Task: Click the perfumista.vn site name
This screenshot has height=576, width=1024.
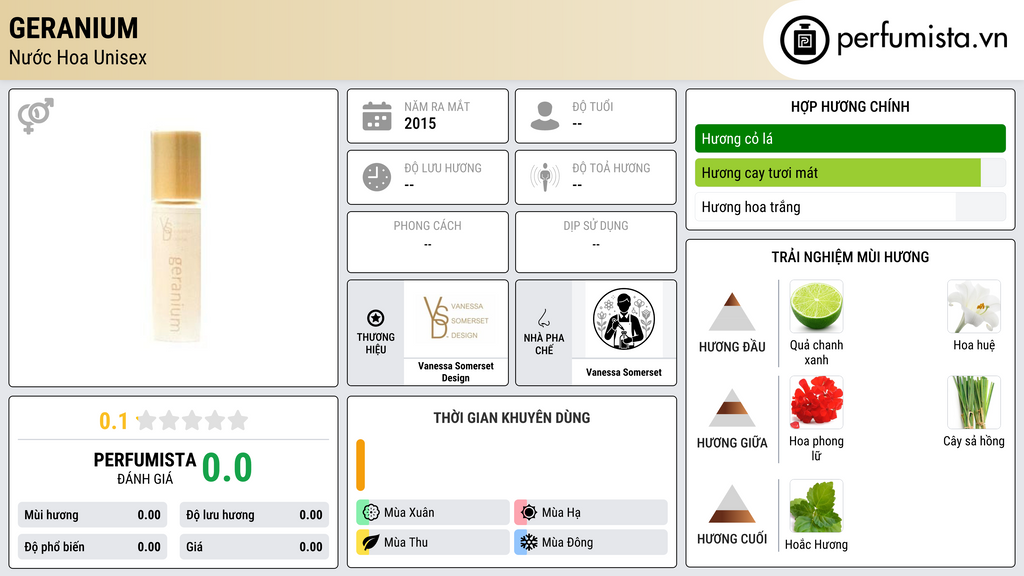Action: [922, 39]
